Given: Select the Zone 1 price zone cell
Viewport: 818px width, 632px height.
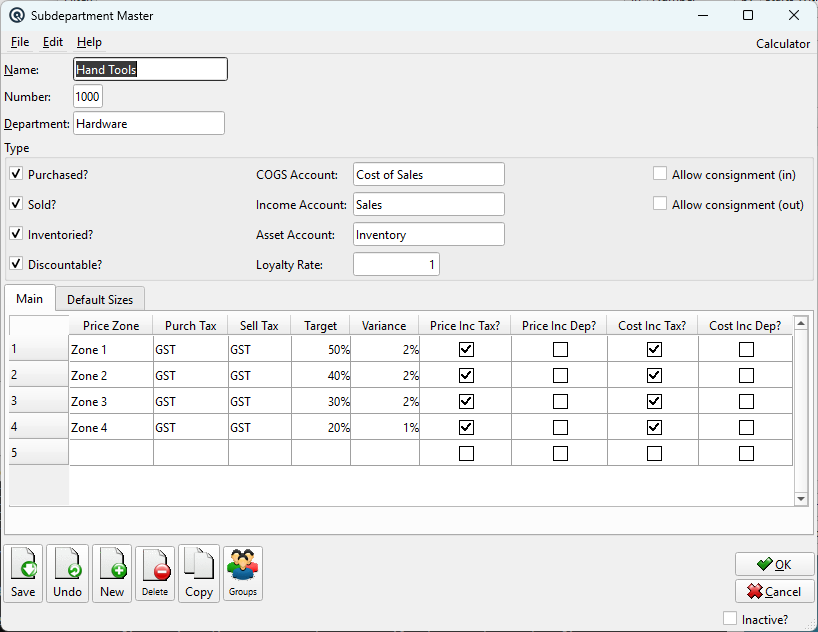Looking at the screenshot, I should point(111,349).
